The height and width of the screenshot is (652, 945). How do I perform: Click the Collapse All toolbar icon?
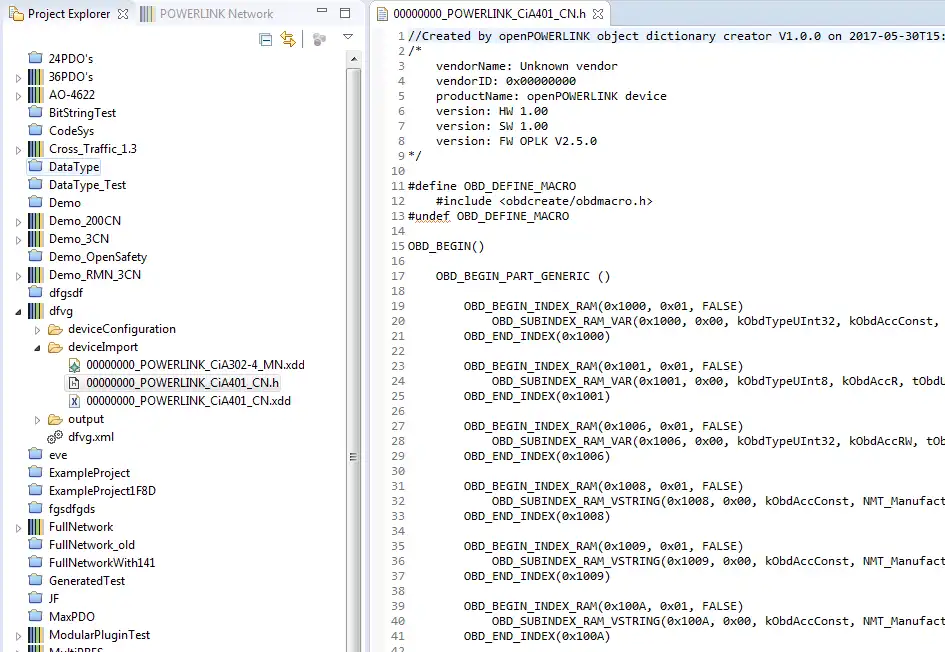(x=265, y=40)
